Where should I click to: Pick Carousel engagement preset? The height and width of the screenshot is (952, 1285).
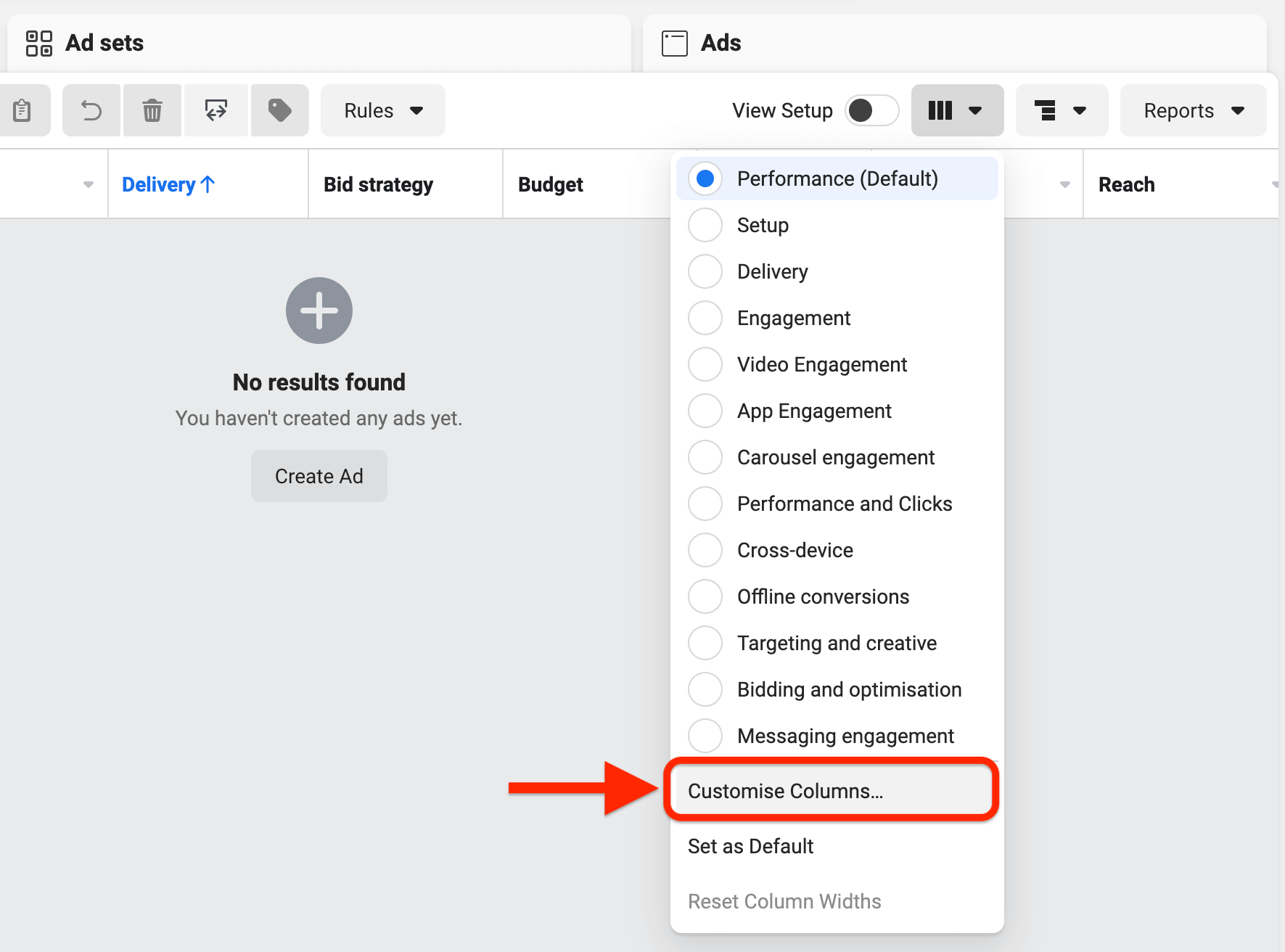coord(837,457)
